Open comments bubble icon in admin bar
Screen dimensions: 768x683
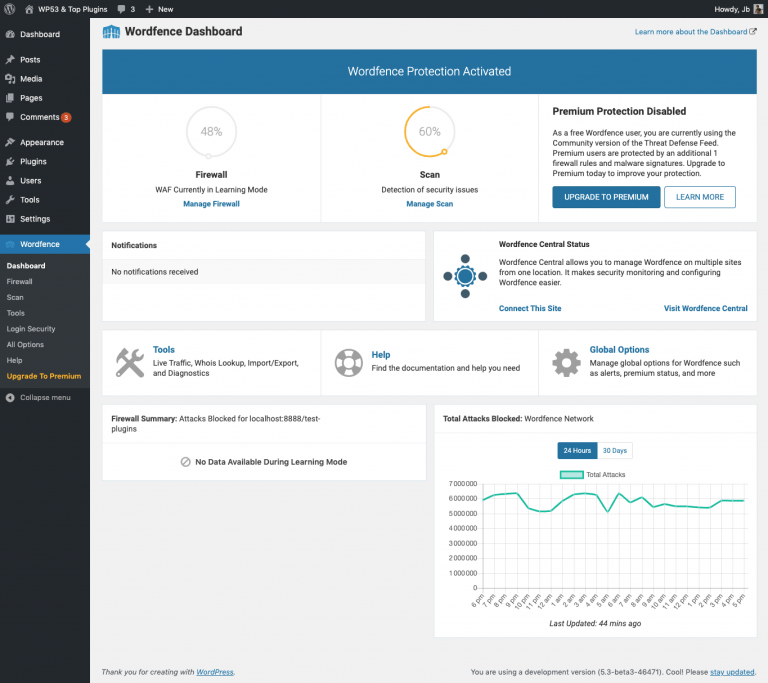click(121, 9)
